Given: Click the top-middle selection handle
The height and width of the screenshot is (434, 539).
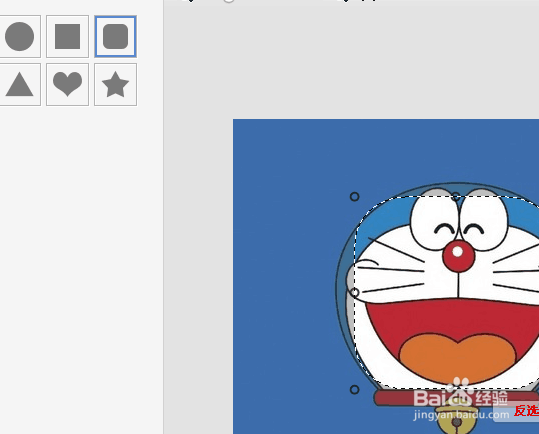Looking at the screenshot, I should [x=455, y=197].
